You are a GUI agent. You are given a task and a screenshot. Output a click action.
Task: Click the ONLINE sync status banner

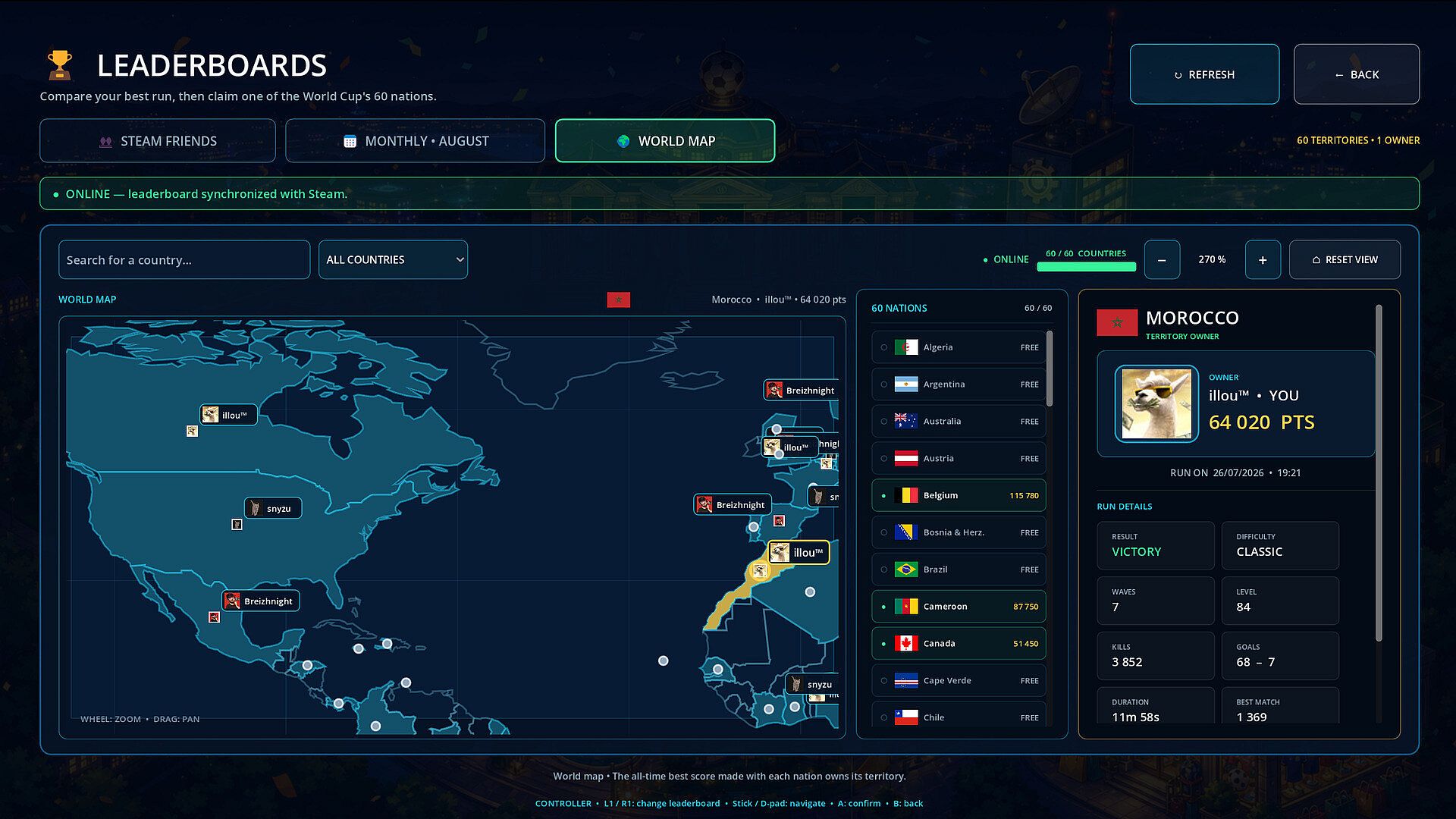pos(730,193)
